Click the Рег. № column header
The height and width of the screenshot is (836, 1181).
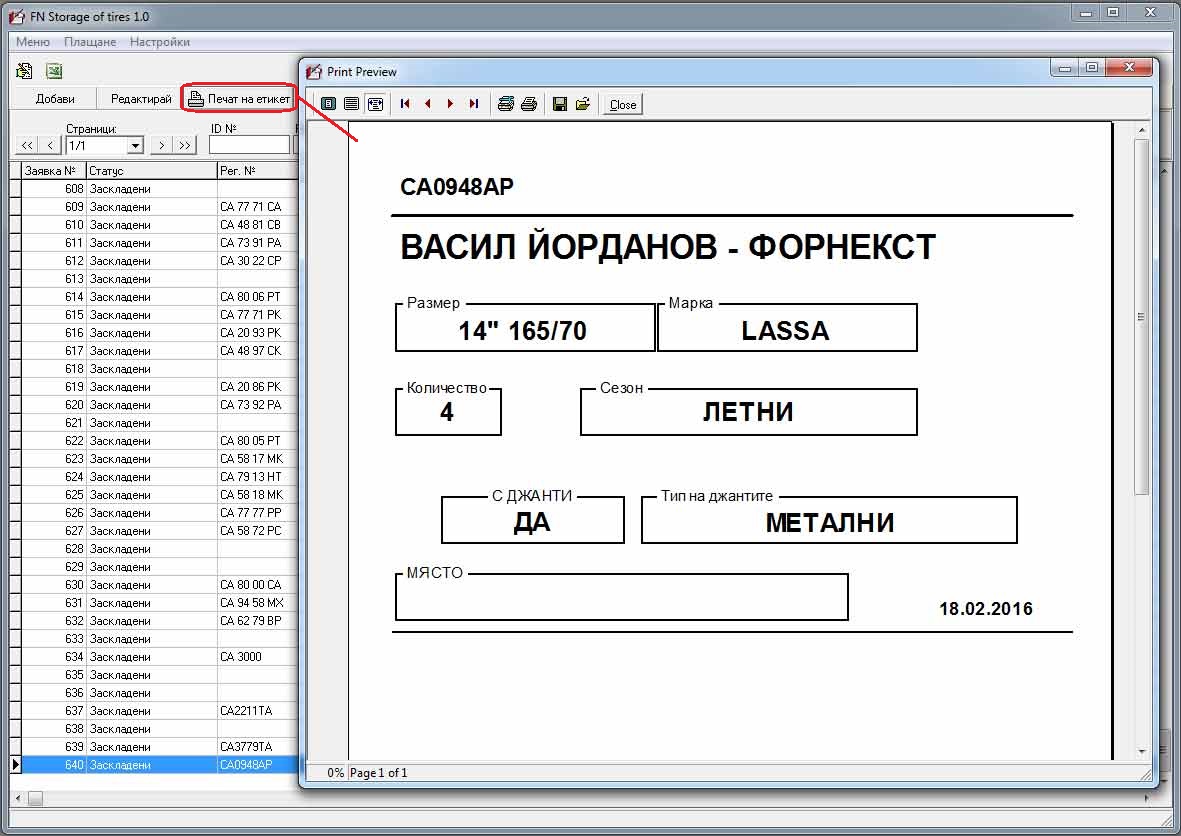point(258,171)
